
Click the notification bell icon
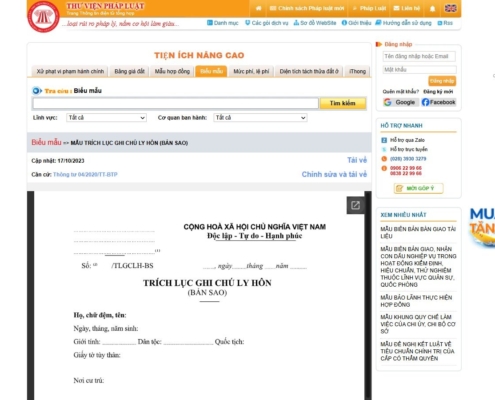(x=432, y=8)
